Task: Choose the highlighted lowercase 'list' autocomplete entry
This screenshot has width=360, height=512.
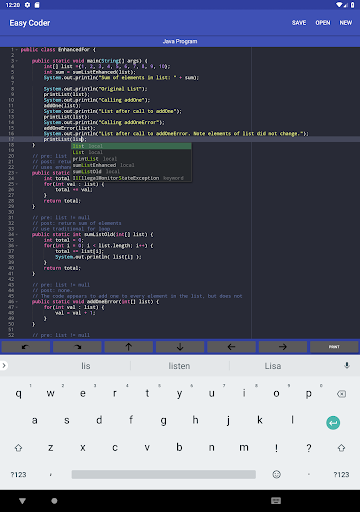Action: click(x=132, y=146)
